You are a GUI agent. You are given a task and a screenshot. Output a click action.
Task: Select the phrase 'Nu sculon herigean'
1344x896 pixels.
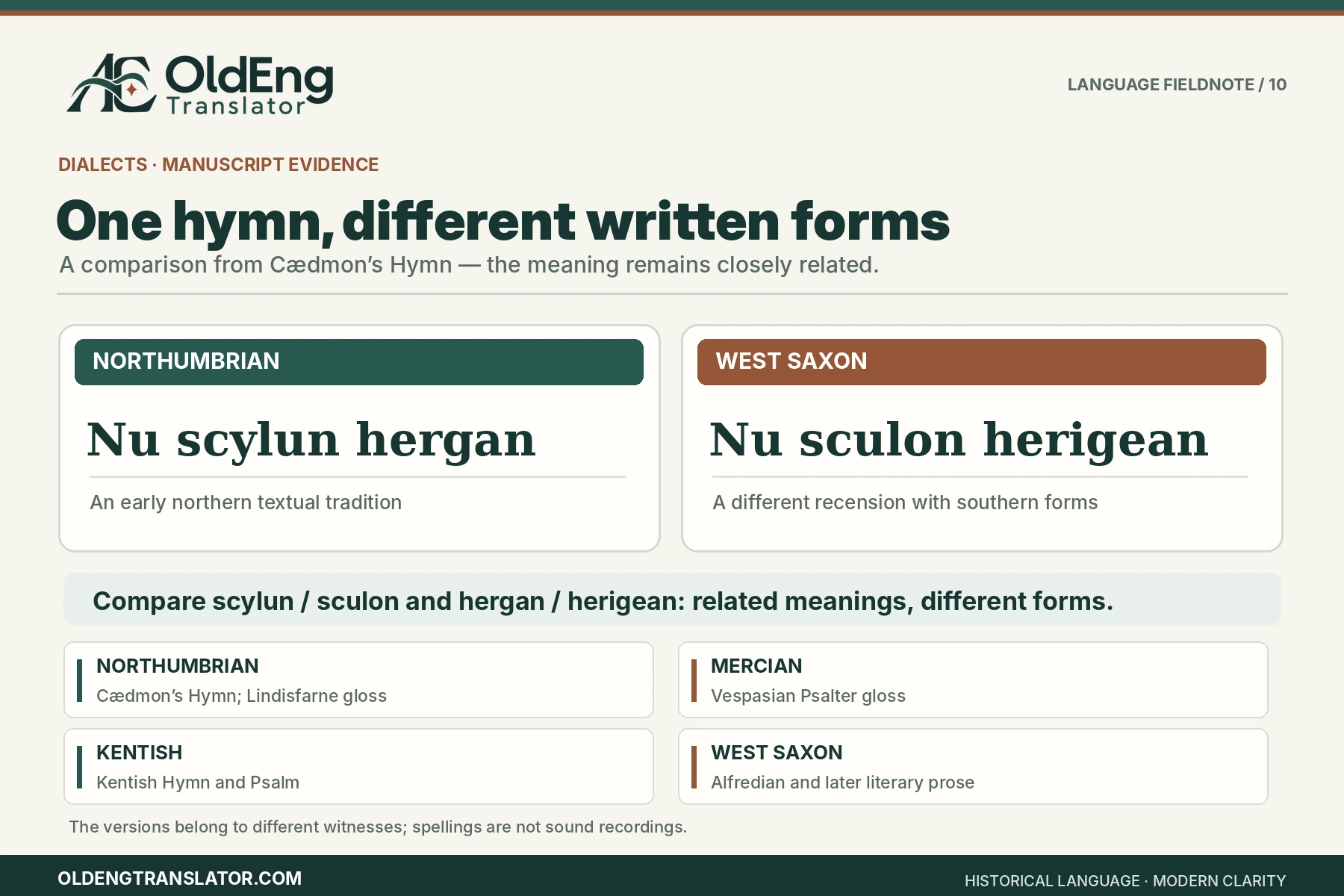pos(959,440)
